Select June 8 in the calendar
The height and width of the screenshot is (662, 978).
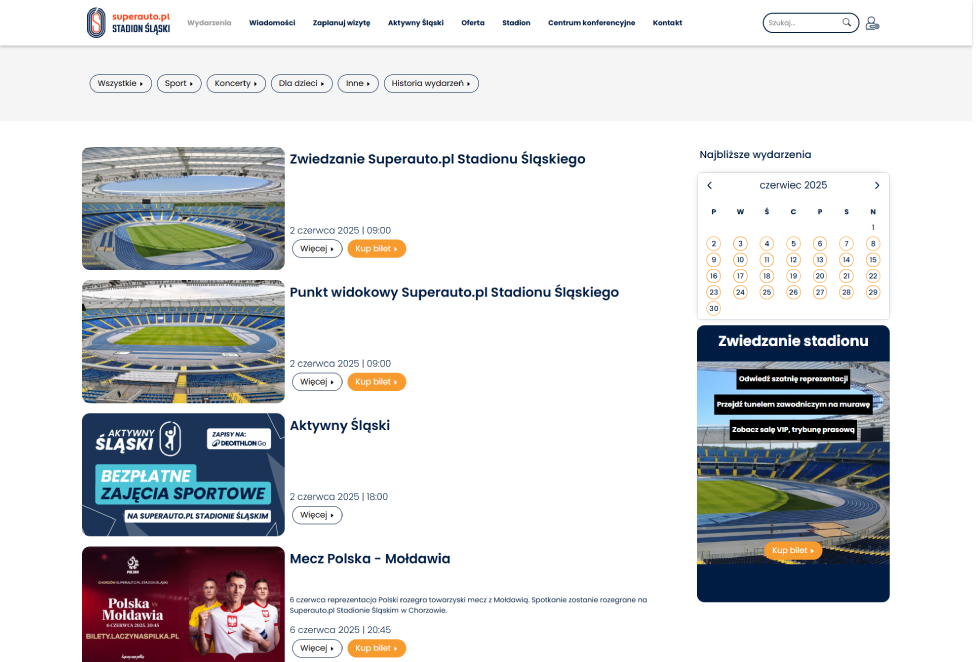pos(873,243)
